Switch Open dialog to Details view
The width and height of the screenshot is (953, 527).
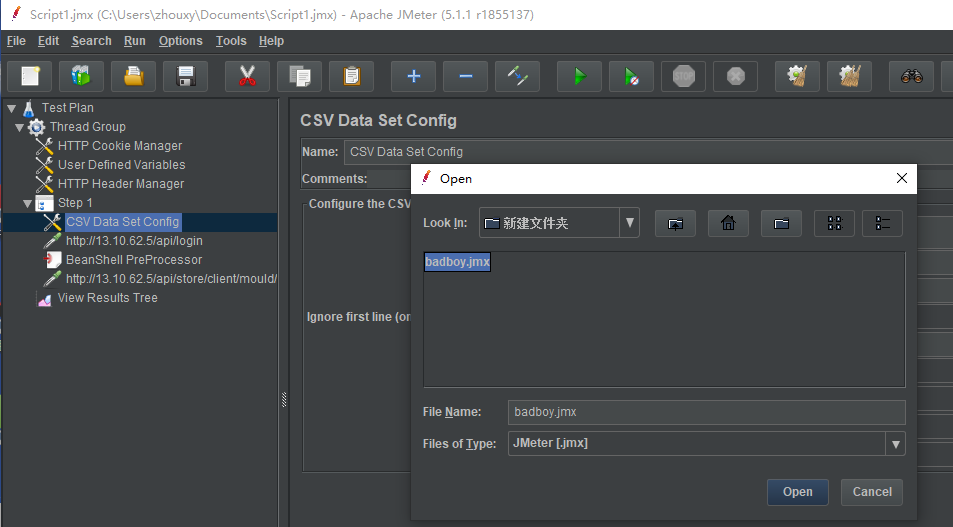882,224
